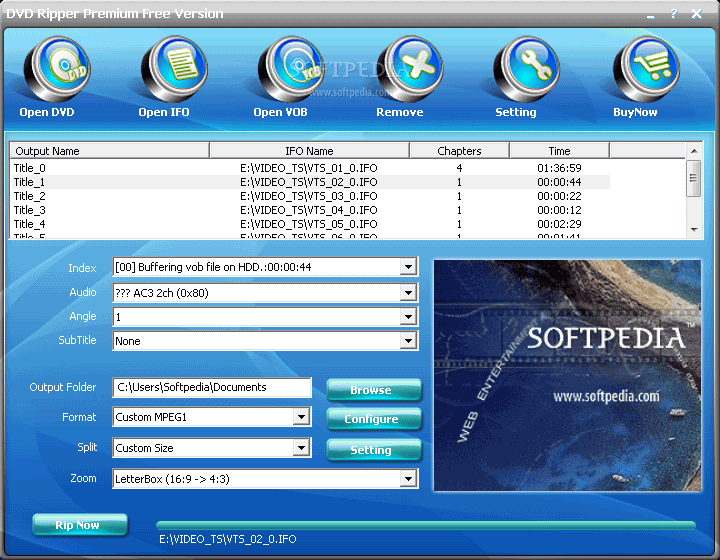Select the Title_1 row

pos(310,182)
